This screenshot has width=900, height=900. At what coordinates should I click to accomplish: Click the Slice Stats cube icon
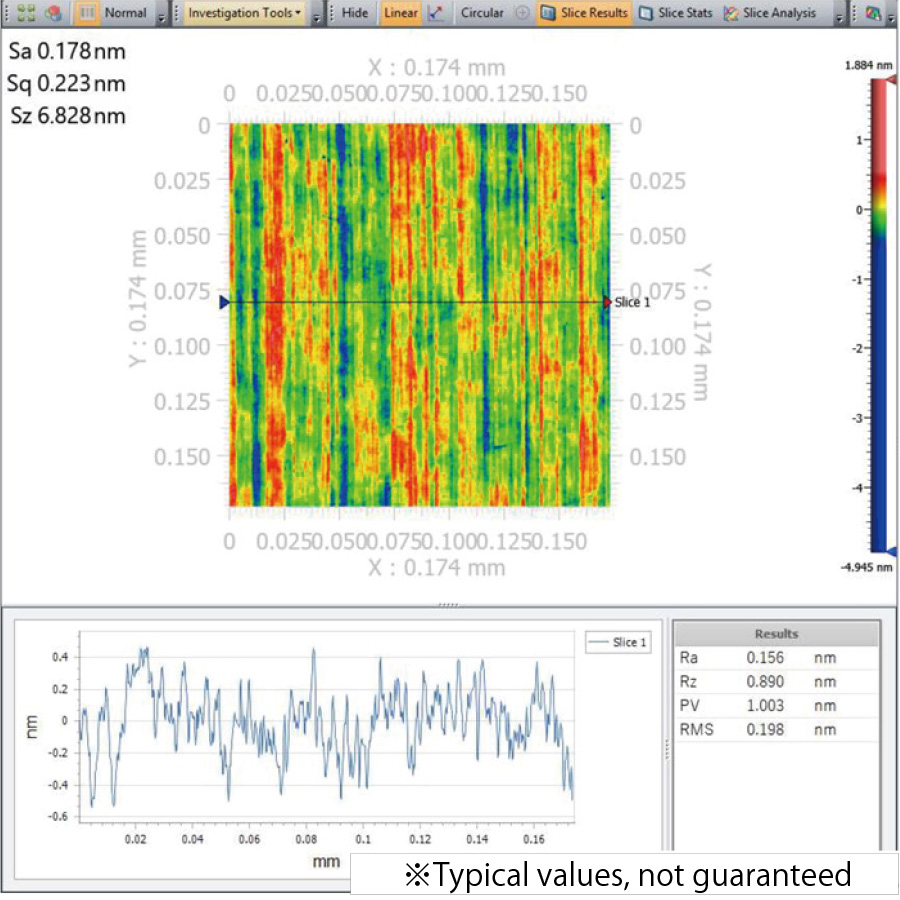point(645,13)
